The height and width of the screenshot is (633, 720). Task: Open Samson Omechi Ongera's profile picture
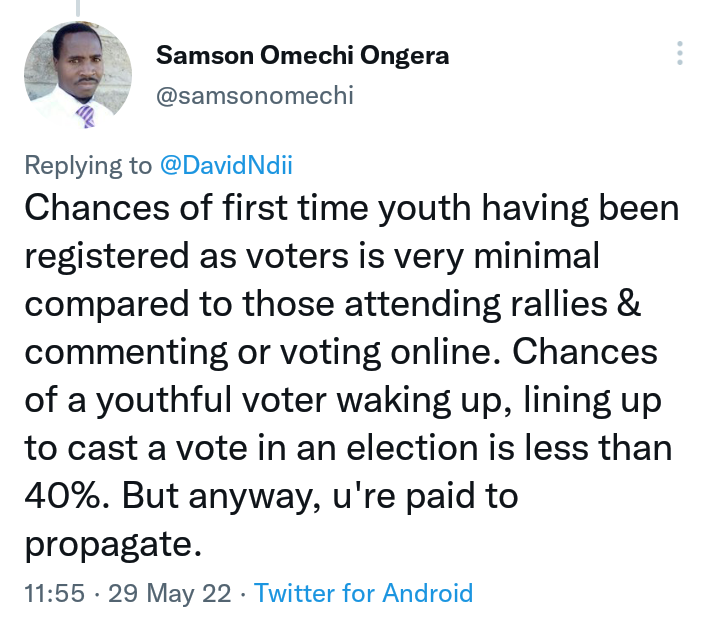pos(78,75)
